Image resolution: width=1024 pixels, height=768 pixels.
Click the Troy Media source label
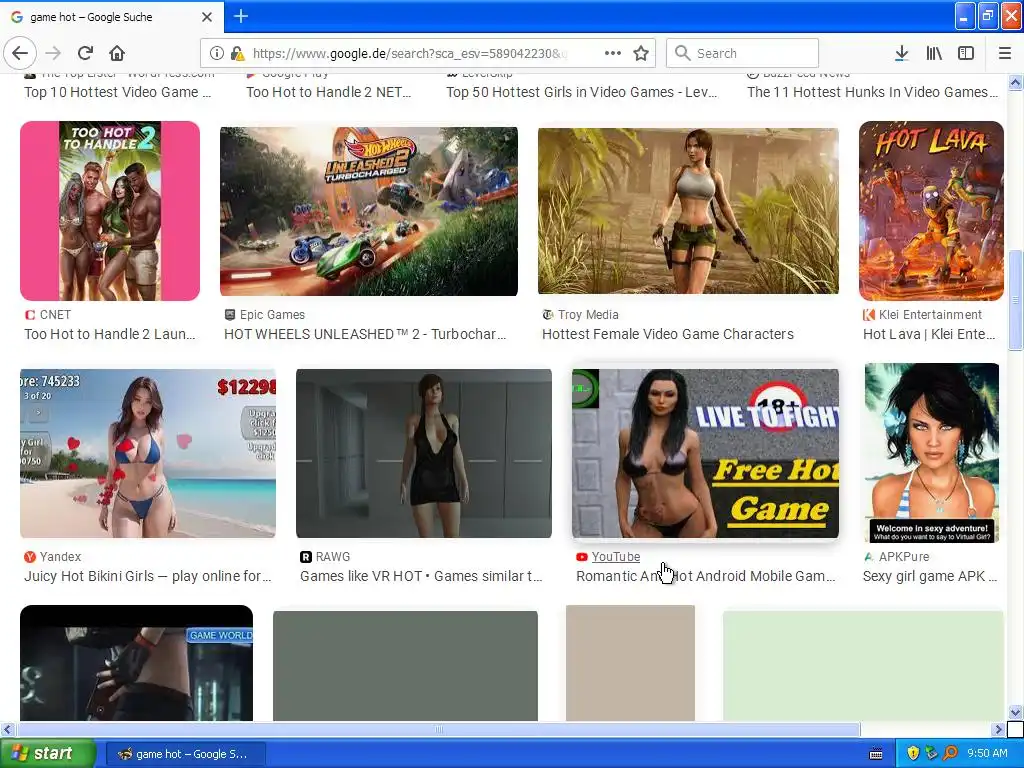[x=588, y=315]
